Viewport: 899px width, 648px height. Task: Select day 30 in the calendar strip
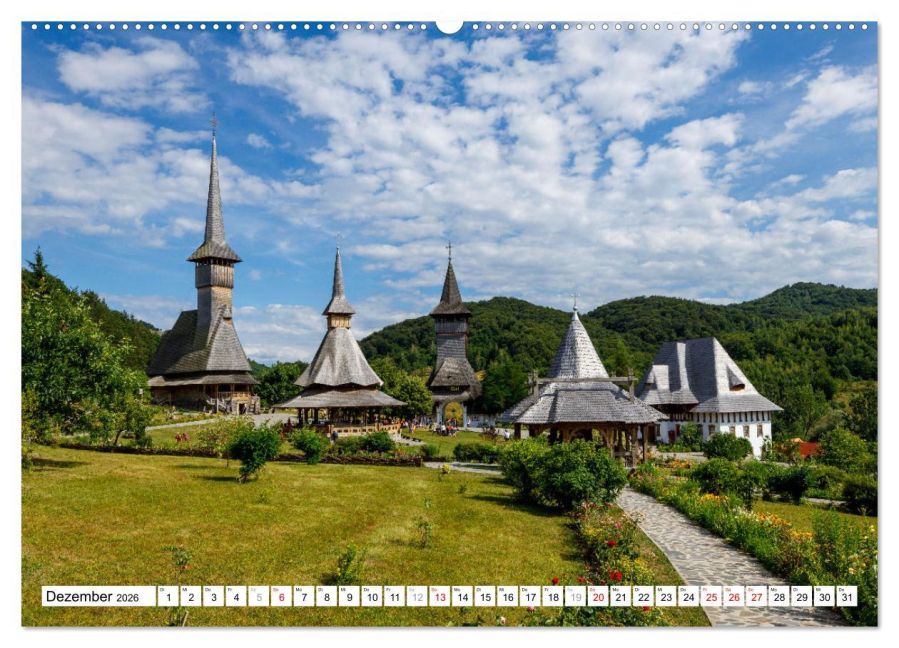(x=824, y=596)
